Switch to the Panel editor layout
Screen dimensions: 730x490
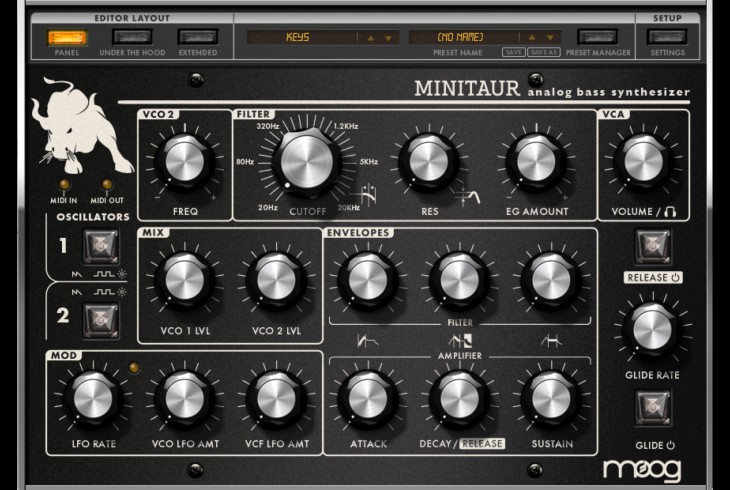pos(67,38)
